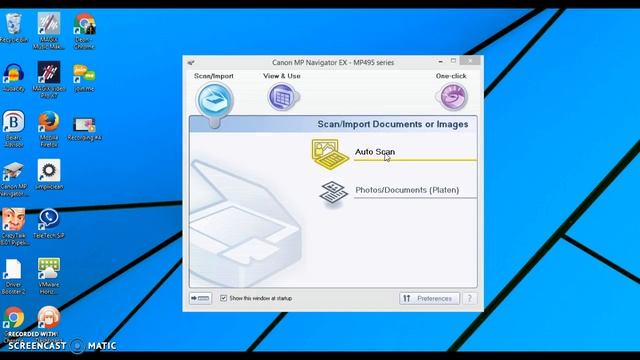Select the Driver Booster 2 desktop shortcut
Image resolution: width=640 pixels, height=360 pixels.
click(14, 276)
